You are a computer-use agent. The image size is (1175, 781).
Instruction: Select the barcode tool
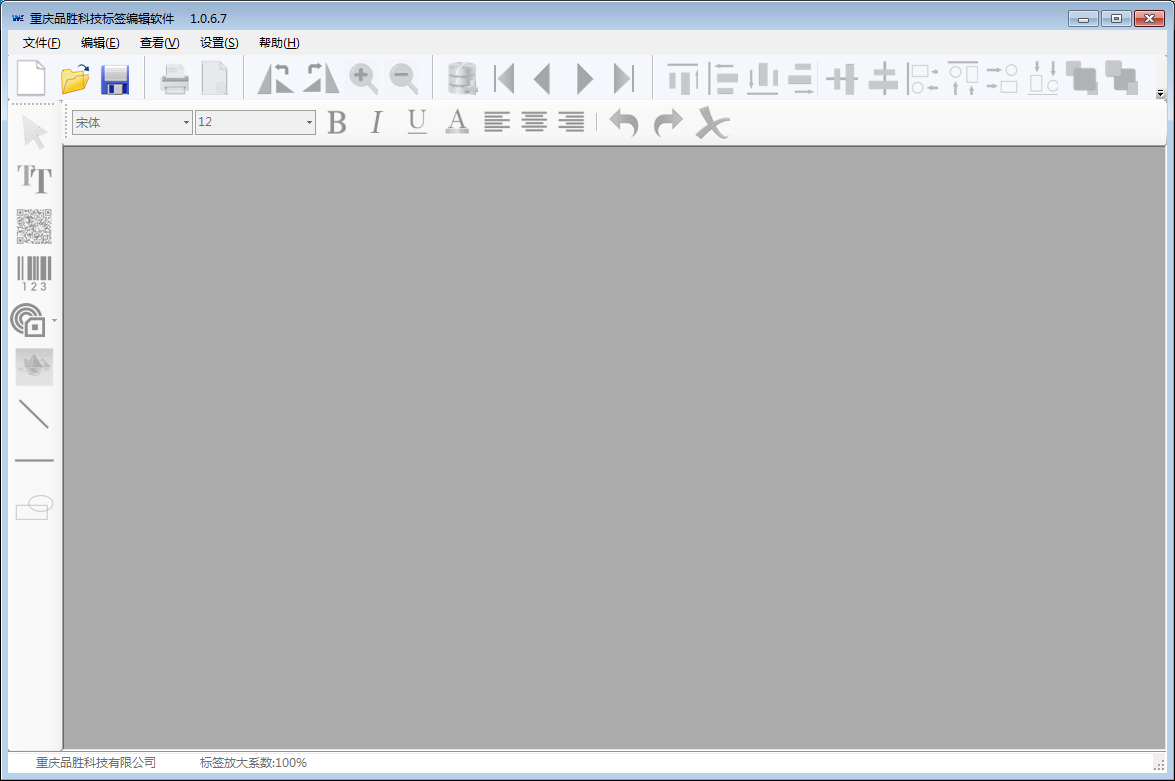tap(34, 273)
